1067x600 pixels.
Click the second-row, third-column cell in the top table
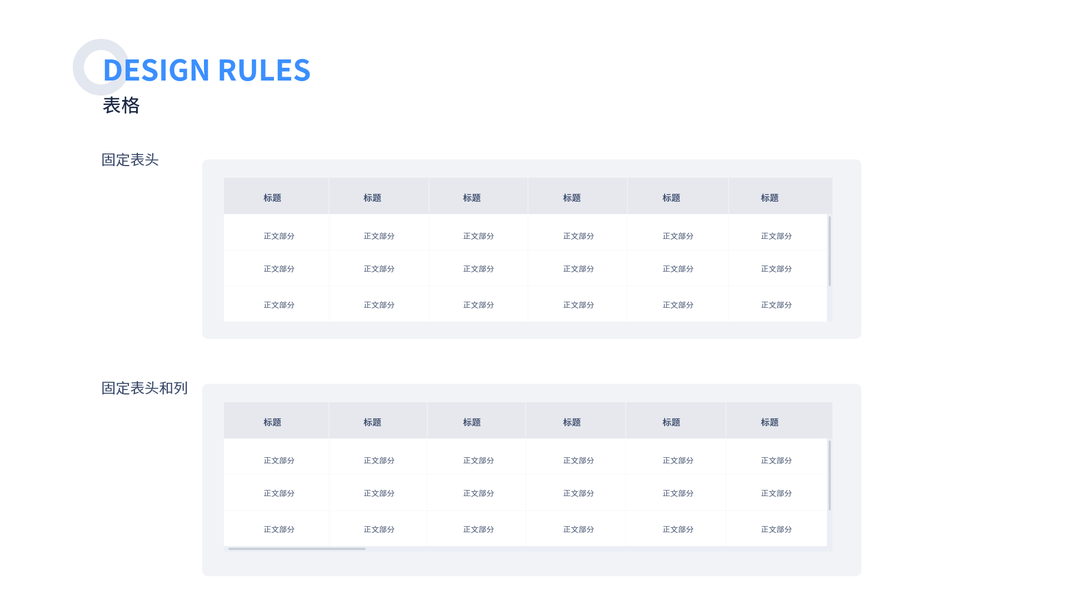pos(478,269)
